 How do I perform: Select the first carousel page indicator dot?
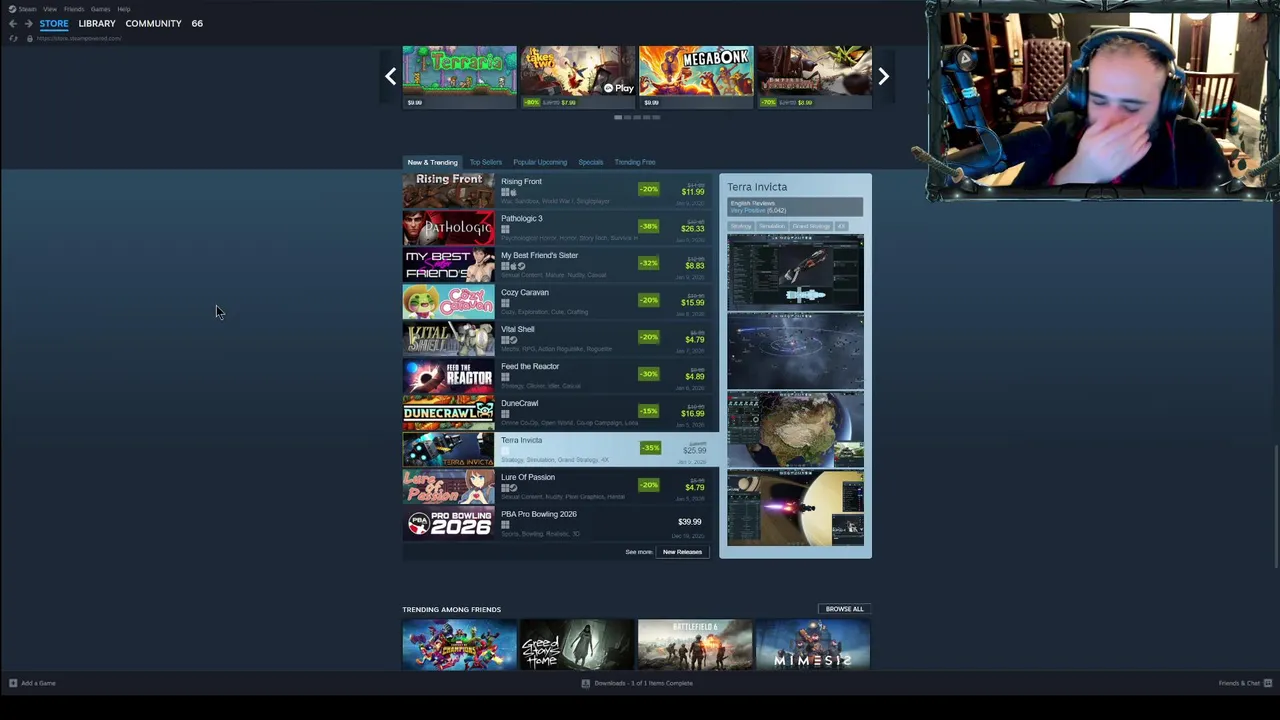tap(618, 117)
